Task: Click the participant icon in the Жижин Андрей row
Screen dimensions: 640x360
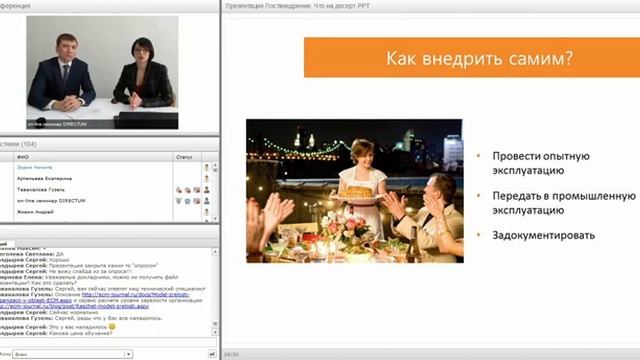Action: [x=207, y=212]
